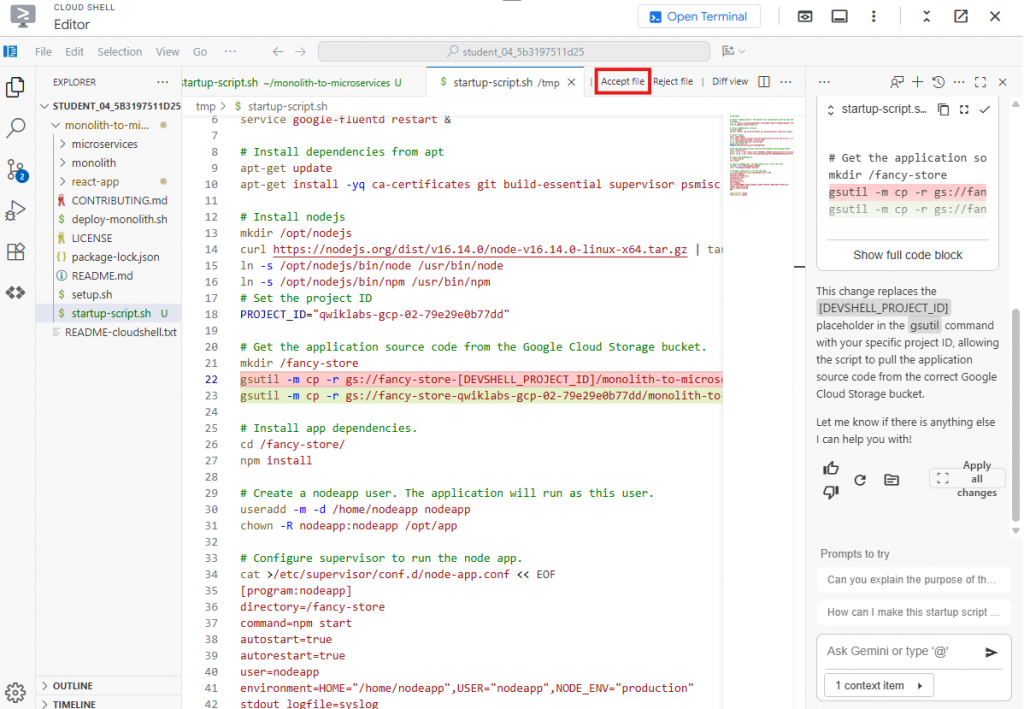Click the student_04_5b3197511d25 search box
The image size is (1024, 709).
tap(514, 52)
